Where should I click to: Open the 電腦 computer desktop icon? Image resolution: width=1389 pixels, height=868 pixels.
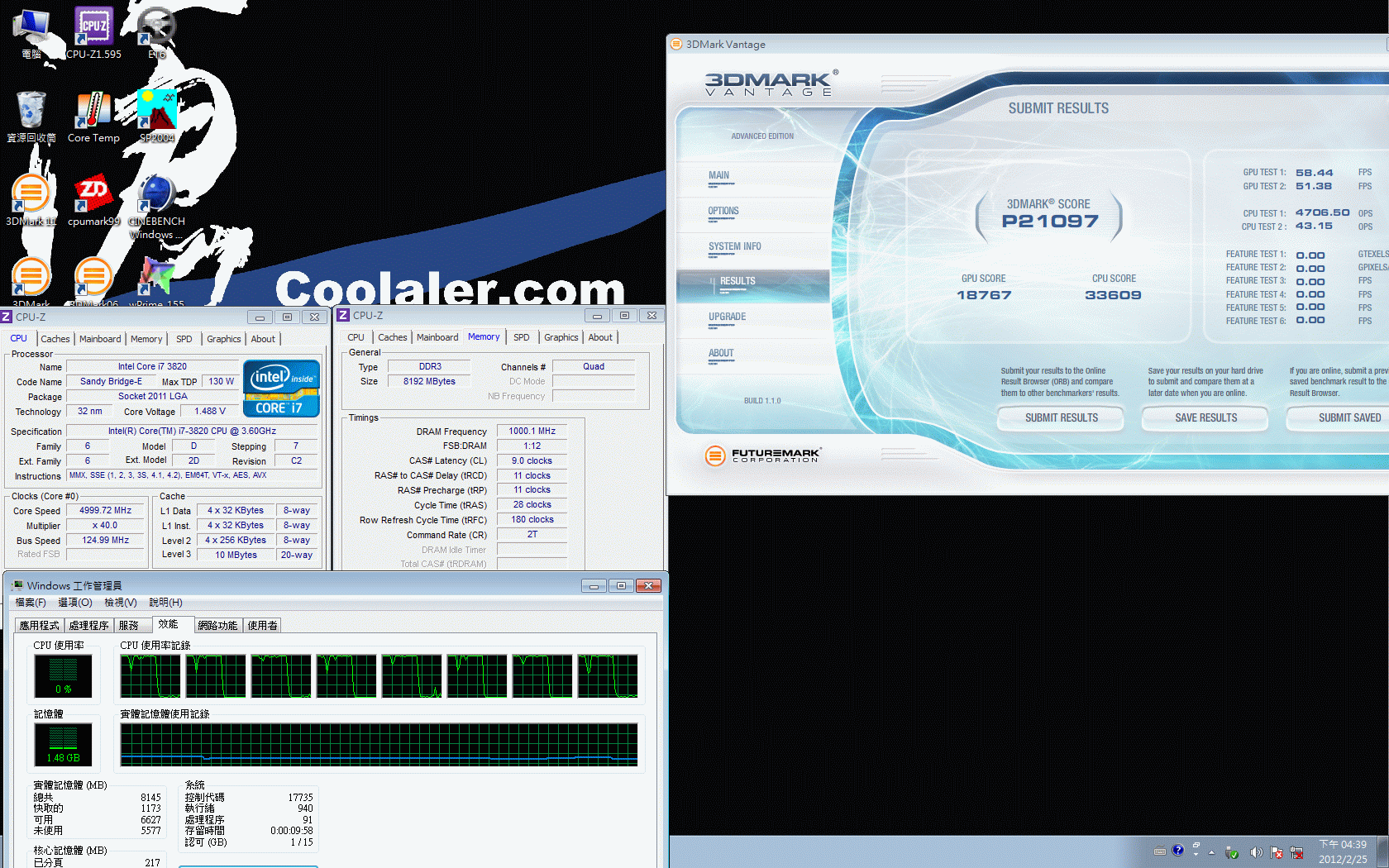click(x=31, y=32)
